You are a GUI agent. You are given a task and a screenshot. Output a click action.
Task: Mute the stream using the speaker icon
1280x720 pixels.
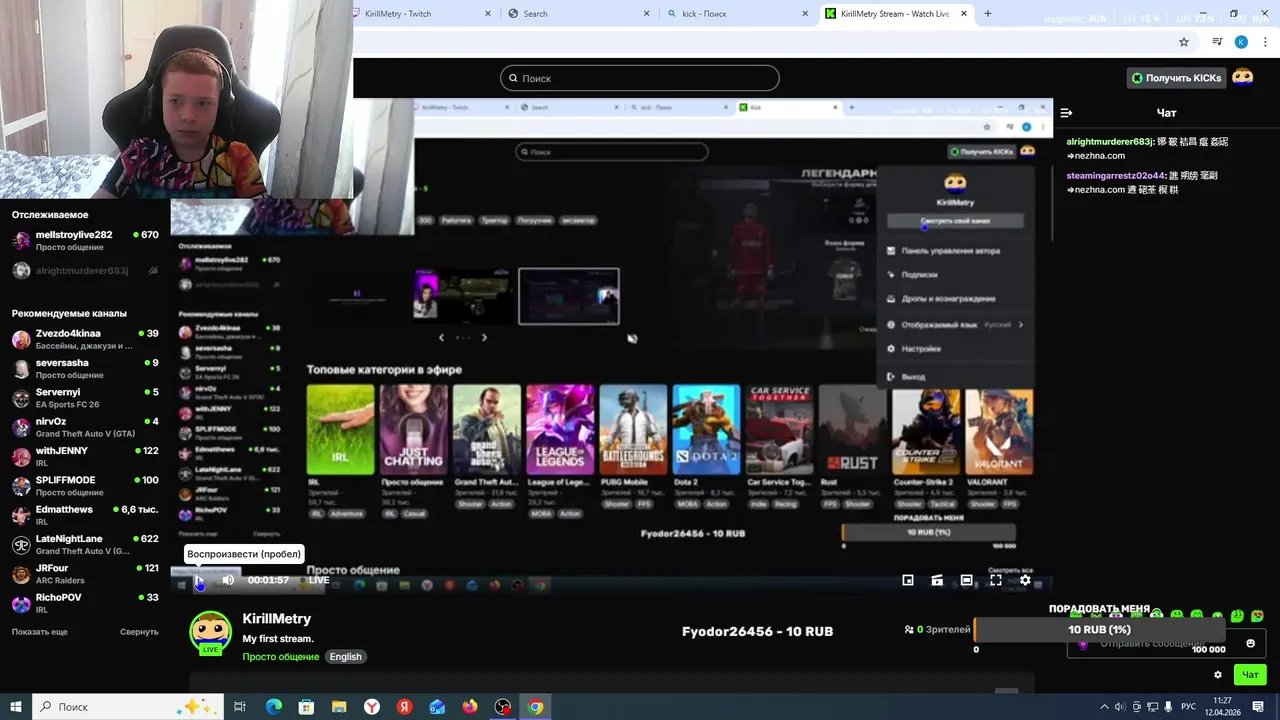(228, 580)
